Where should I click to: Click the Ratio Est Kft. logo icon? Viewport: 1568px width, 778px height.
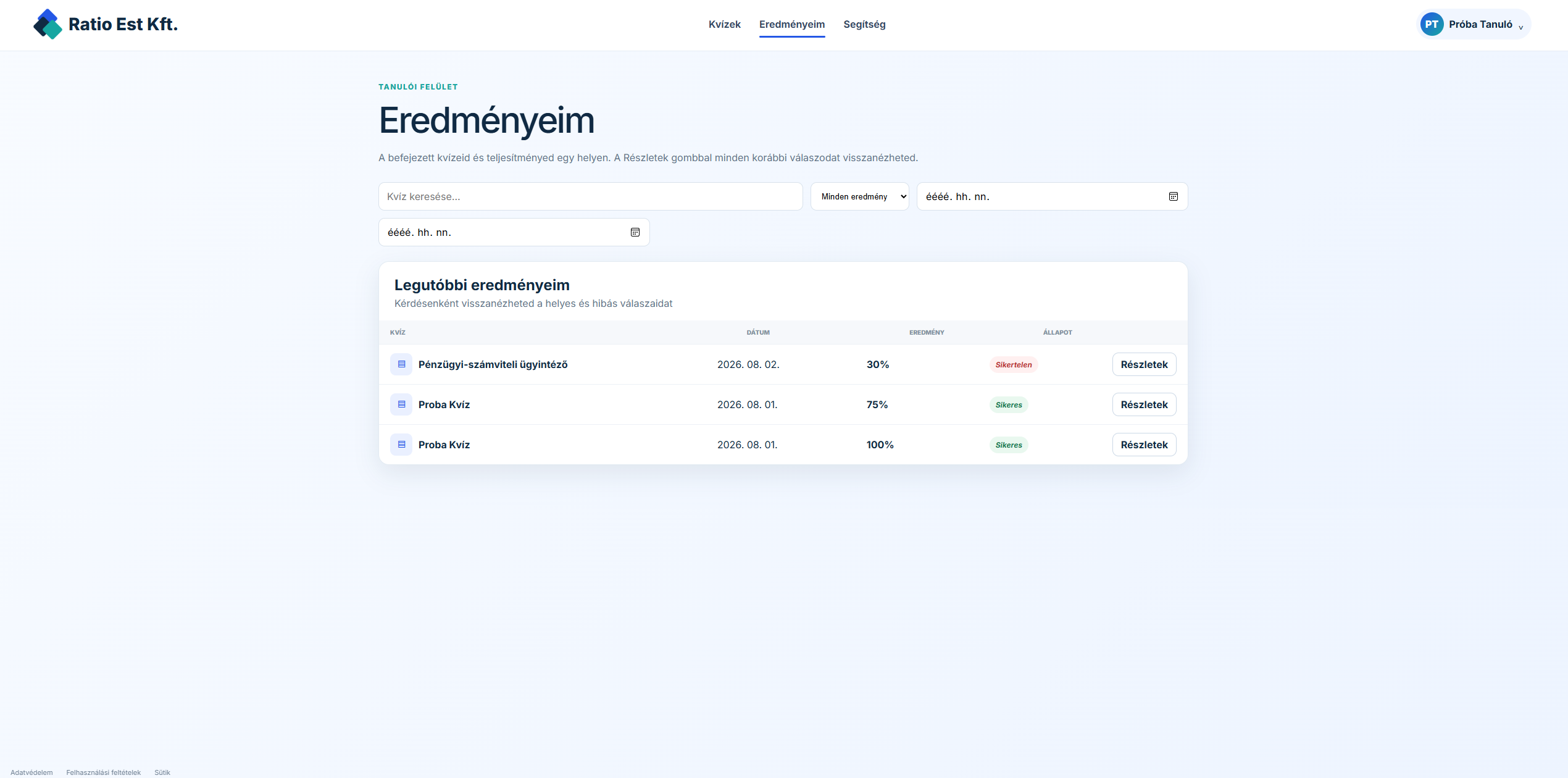pyautogui.click(x=48, y=24)
